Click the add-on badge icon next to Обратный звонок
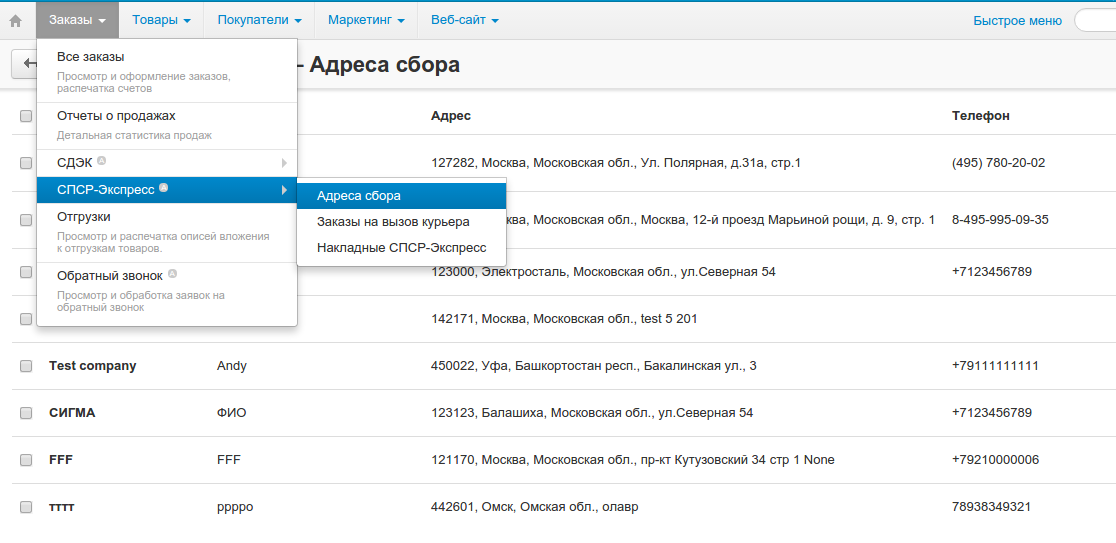The width and height of the screenshot is (1116, 543). click(x=173, y=274)
